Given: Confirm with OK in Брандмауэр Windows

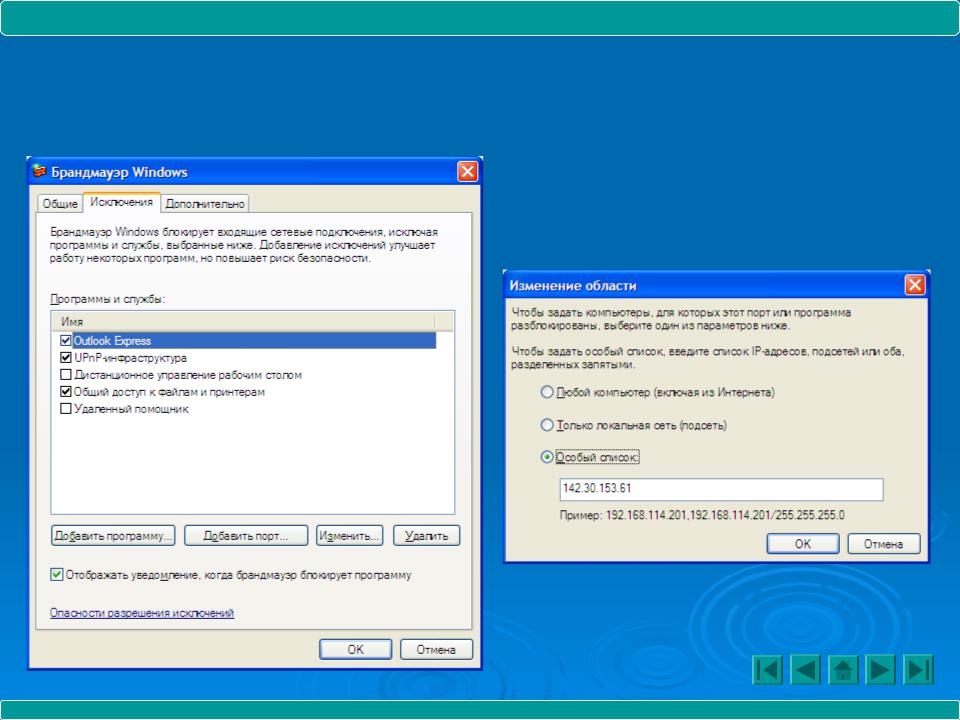Looking at the screenshot, I should 356,650.
